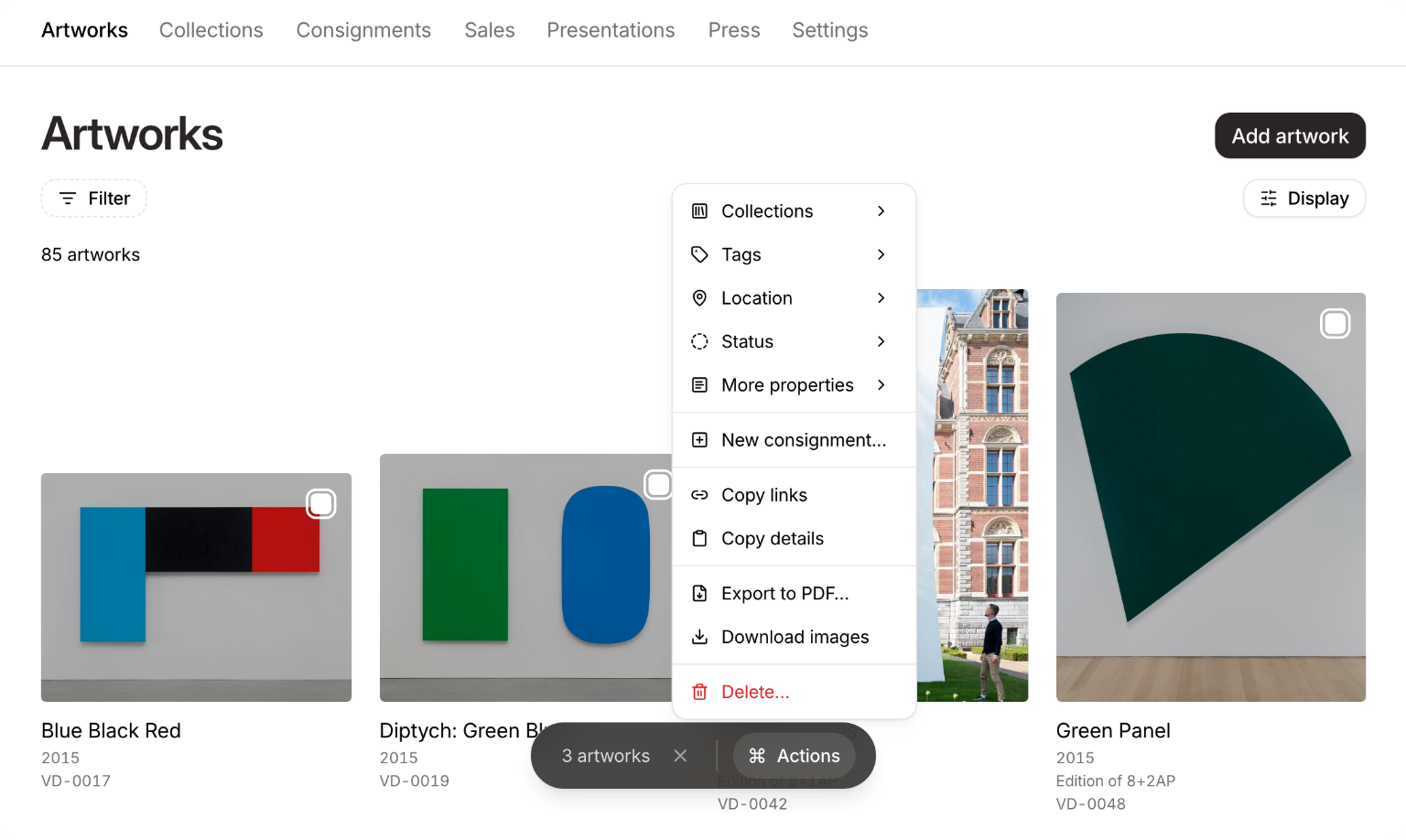The width and height of the screenshot is (1406, 840).
Task: Click the Add artwork button
Action: (1291, 135)
